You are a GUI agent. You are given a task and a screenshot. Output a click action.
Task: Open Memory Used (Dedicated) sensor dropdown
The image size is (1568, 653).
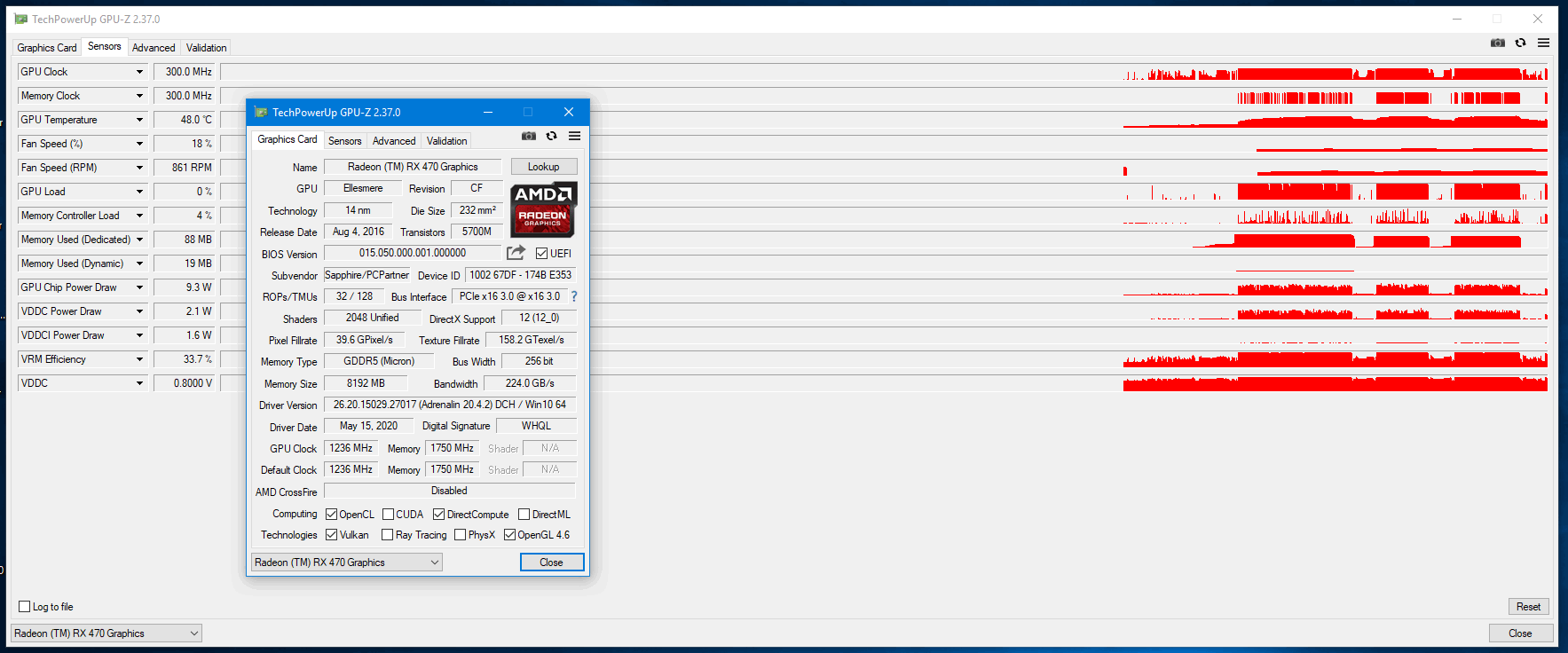[x=139, y=240]
